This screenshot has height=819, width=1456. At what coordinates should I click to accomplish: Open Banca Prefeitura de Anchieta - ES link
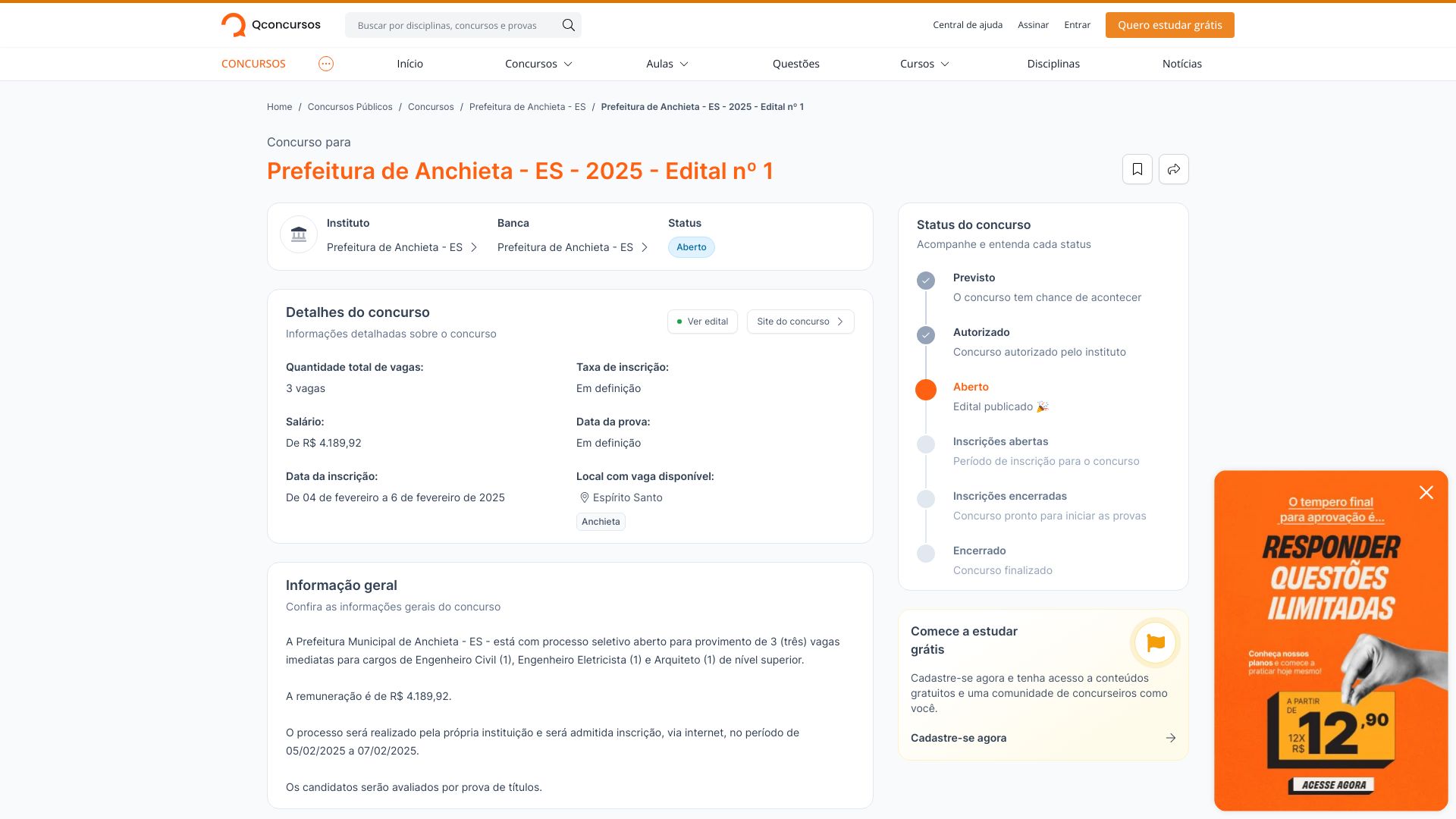pyautogui.click(x=573, y=247)
